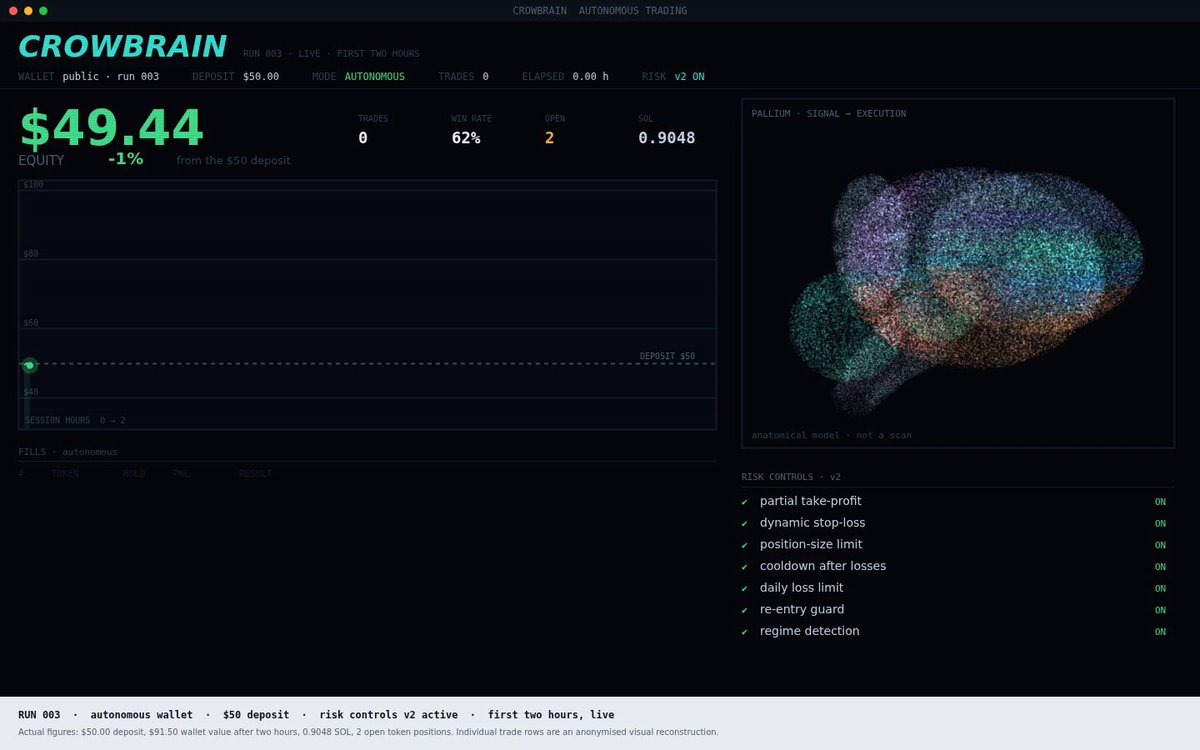Click the checkmark icon beside partial take-profit
This screenshot has height=750, width=1200.
tap(744, 502)
